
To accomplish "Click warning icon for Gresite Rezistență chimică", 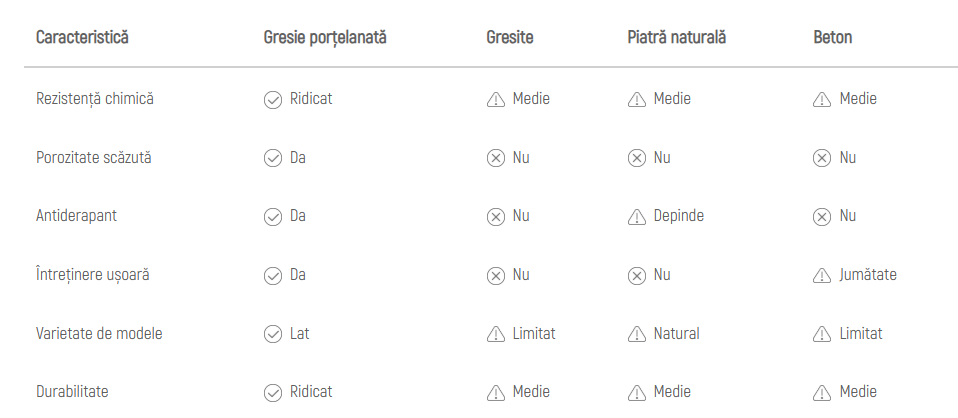I will pyautogui.click(x=495, y=99).
